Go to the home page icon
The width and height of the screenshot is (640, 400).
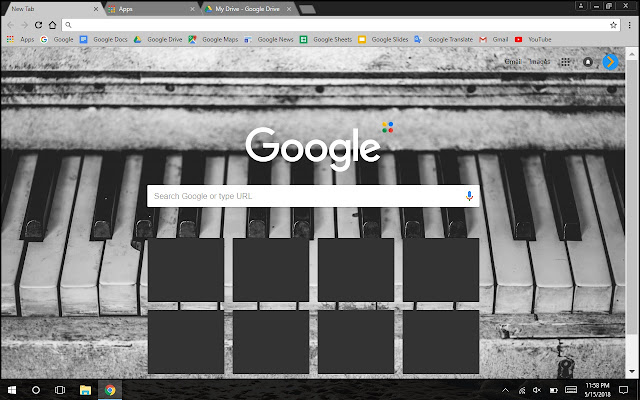click(x=52, y=25)
